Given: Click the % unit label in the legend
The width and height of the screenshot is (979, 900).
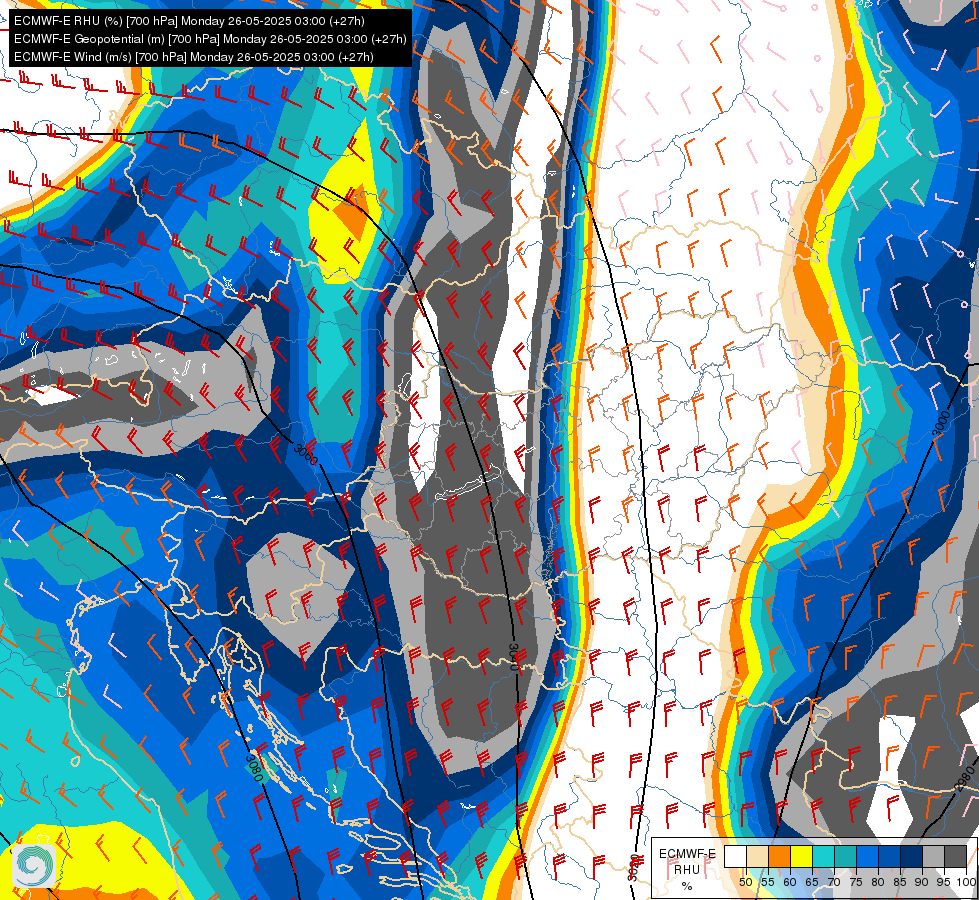Looking at the screenshot, I should [687, 886].
